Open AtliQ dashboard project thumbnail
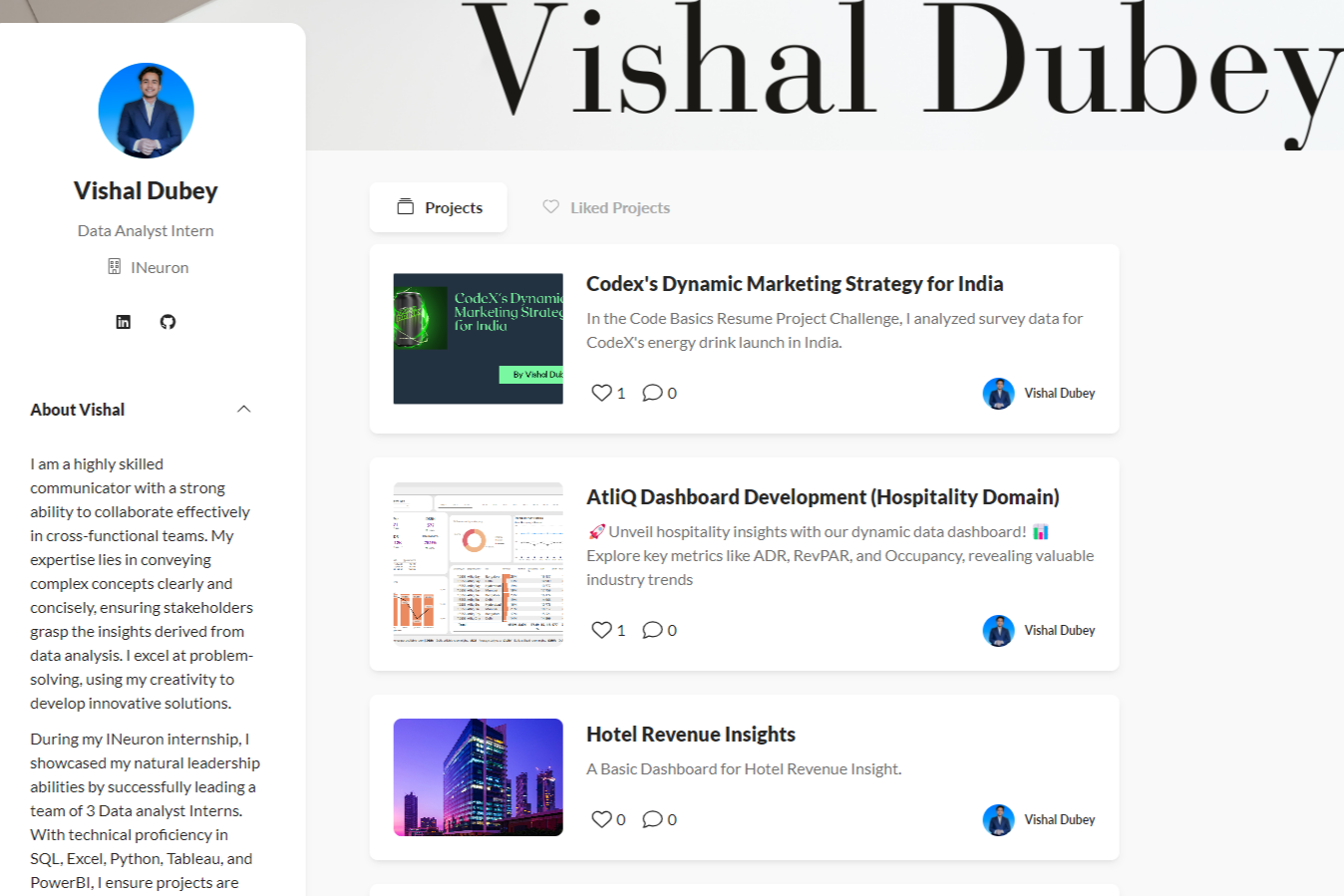This screenshot has width=1344, height=896. [x=479, y=564]
